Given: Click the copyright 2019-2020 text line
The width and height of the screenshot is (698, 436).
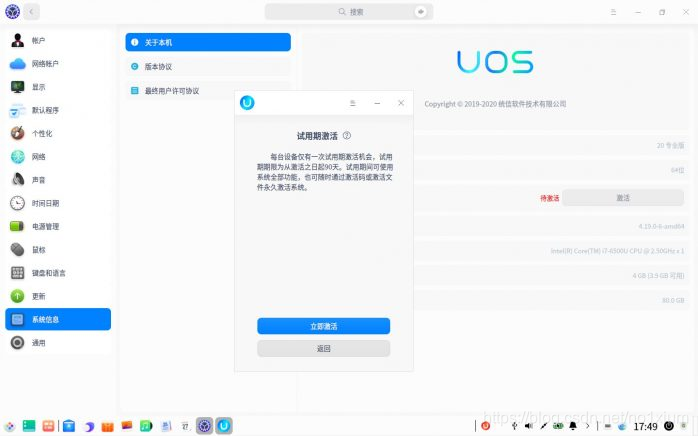Looking at the screenshot, I should (x=495, y=104).
